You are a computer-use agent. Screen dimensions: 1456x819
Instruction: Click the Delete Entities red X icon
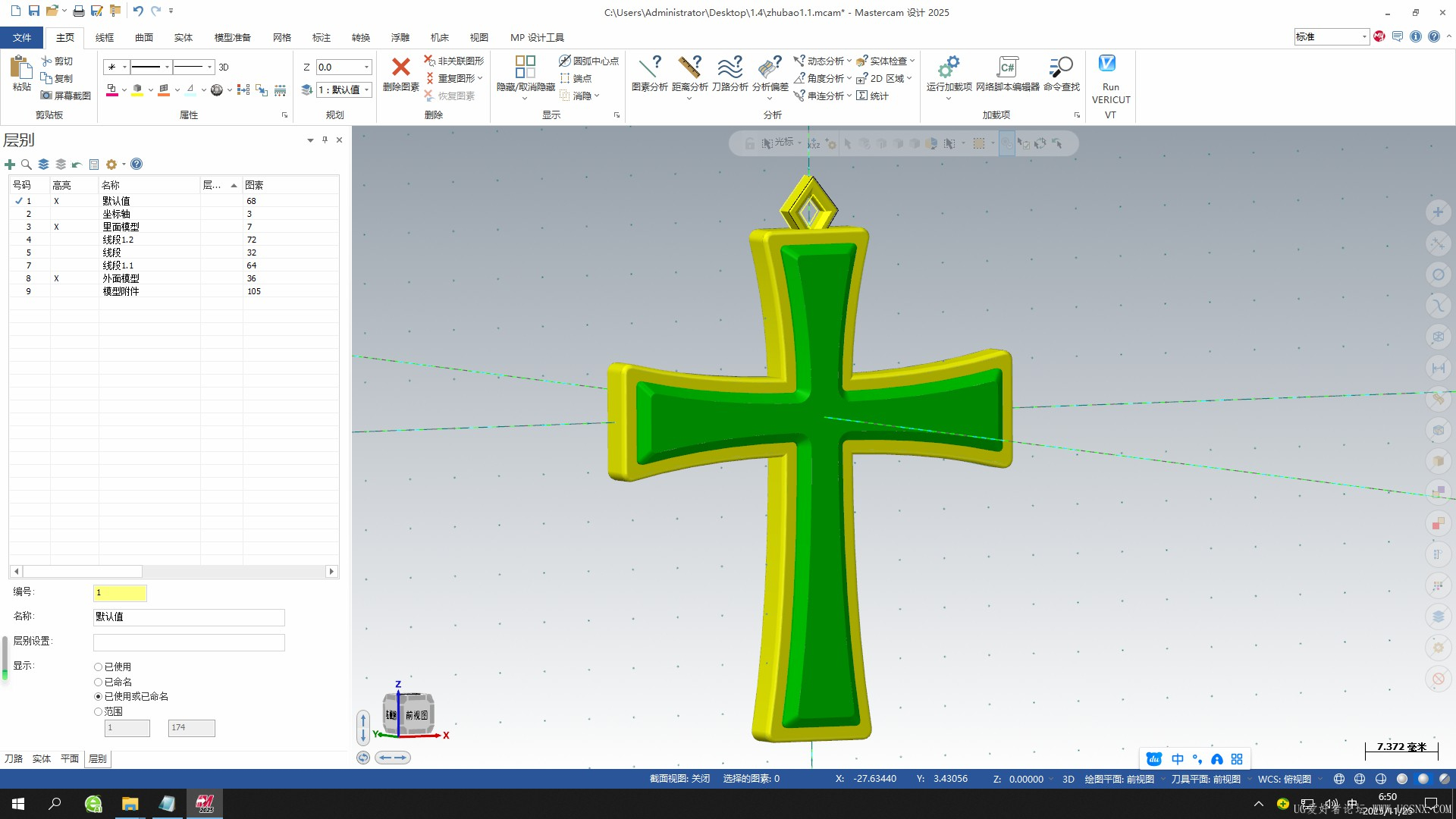point(400,67)
